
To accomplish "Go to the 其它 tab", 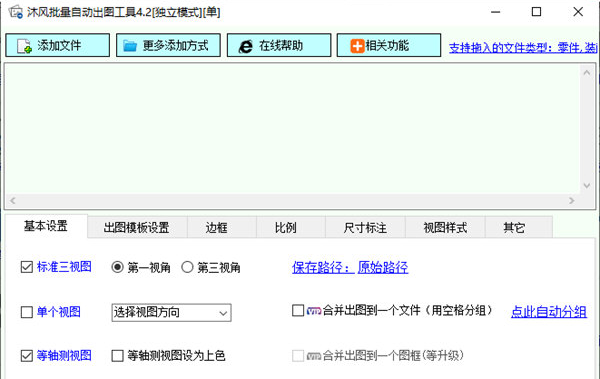I will tap(518, 227).
